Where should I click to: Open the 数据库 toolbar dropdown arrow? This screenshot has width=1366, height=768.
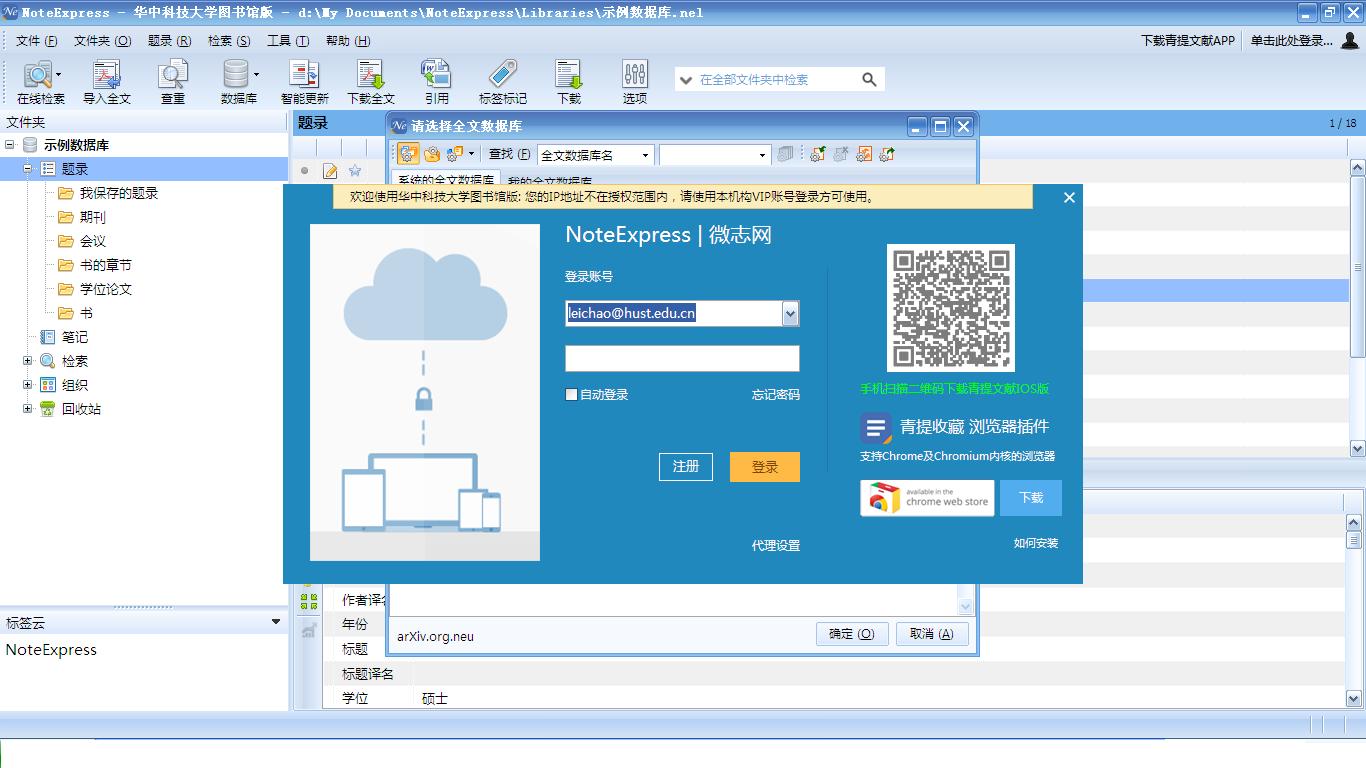[256, 75]
